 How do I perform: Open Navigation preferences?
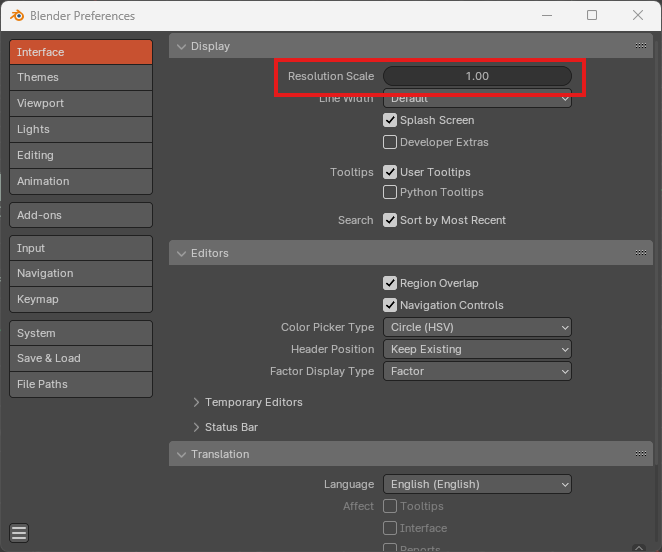coord(81,273)
